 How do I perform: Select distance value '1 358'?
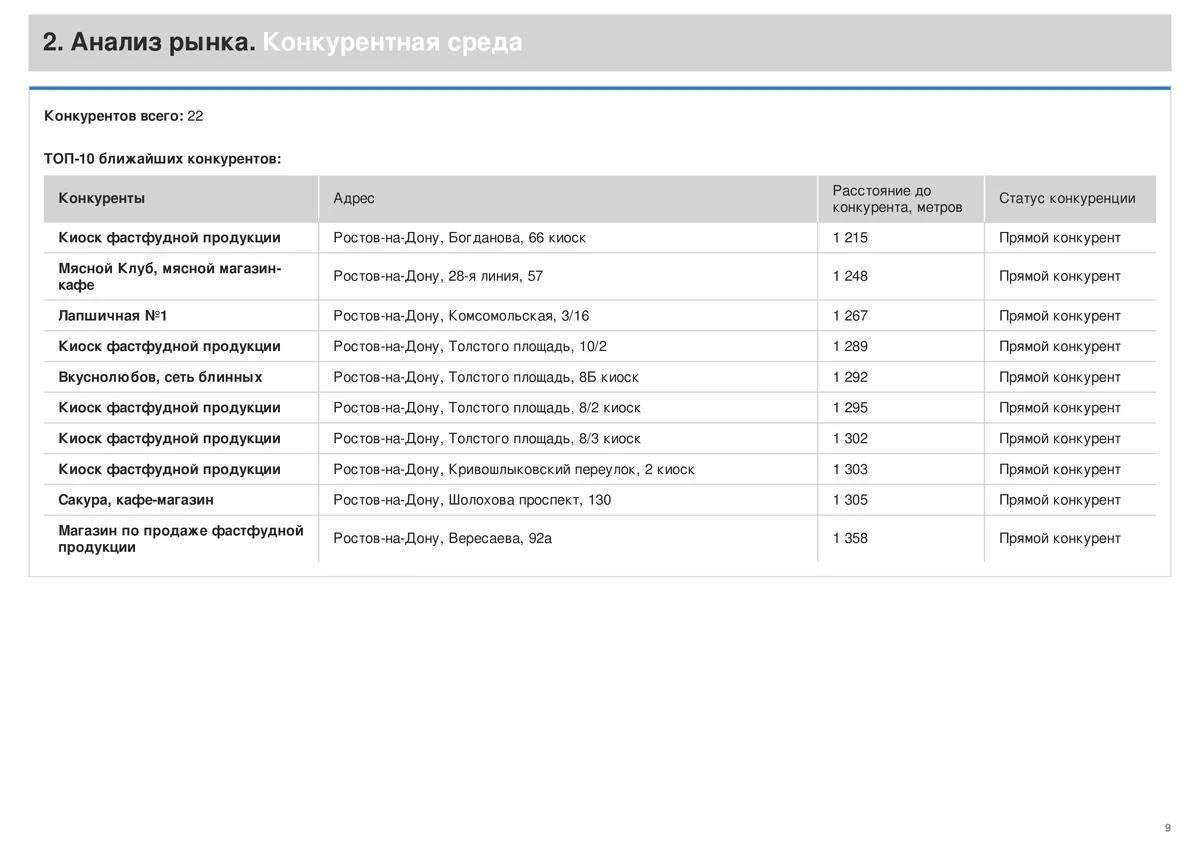(850, 539)
